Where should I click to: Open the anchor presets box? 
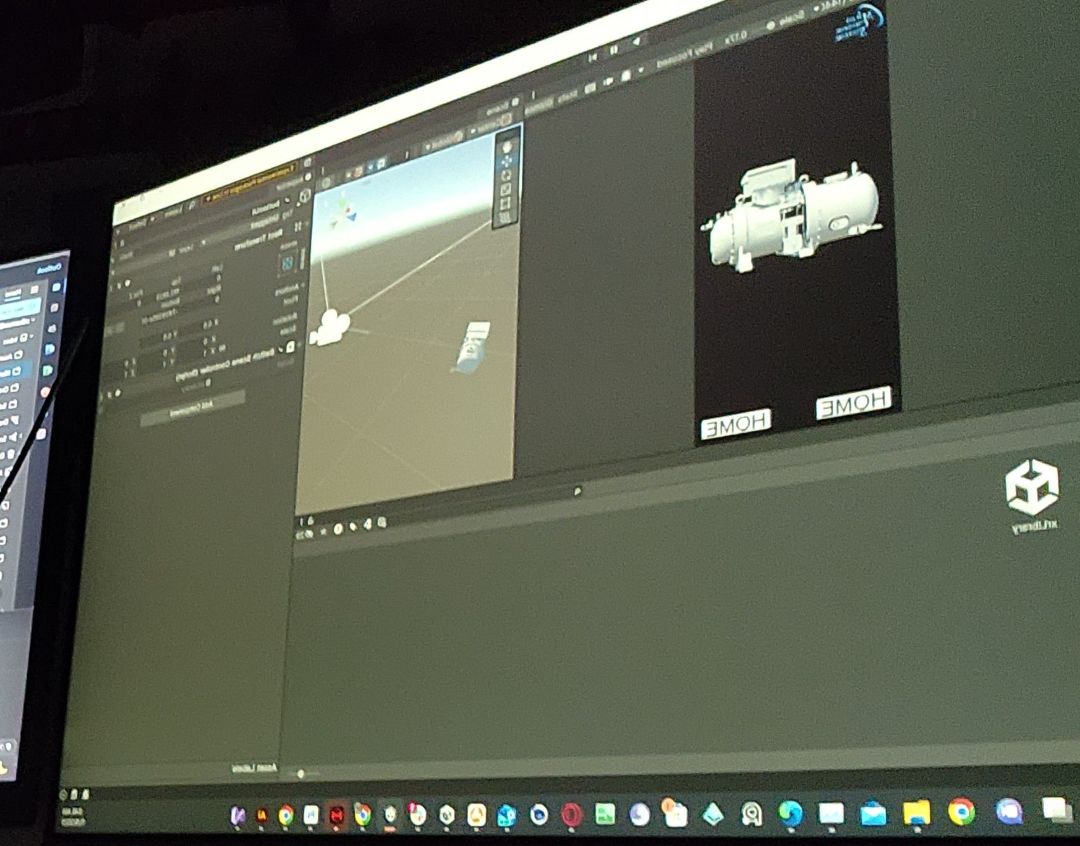click(287, 262)
